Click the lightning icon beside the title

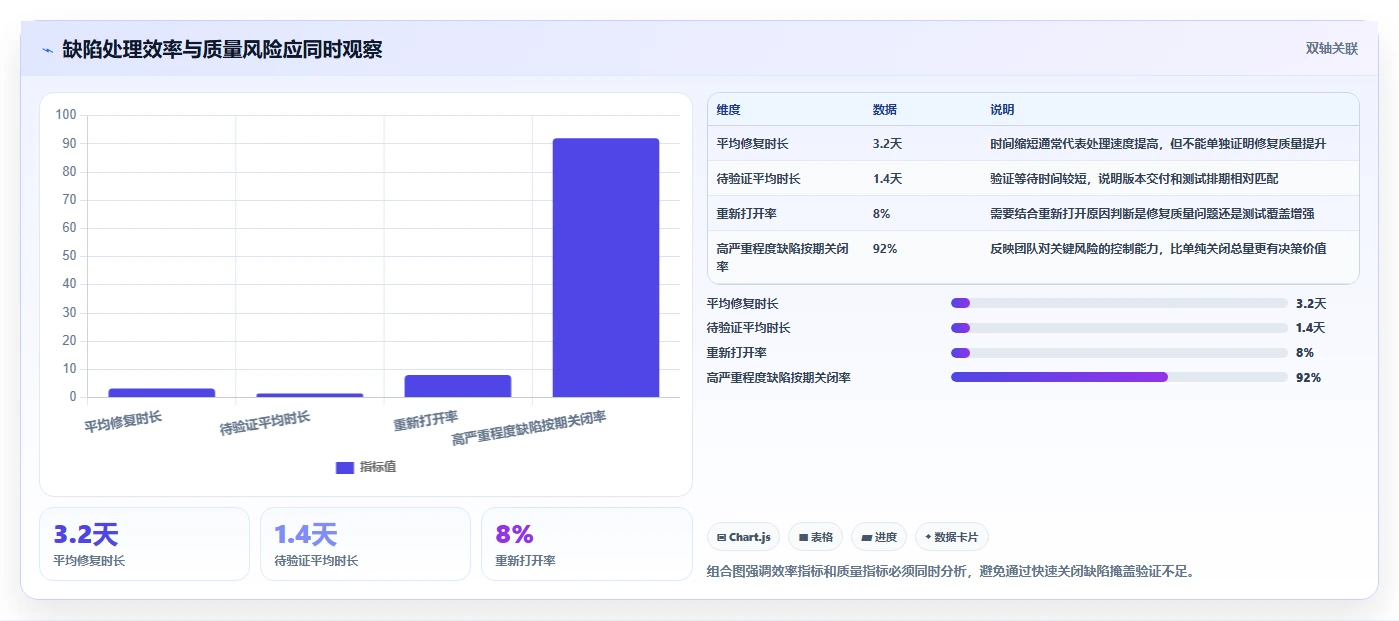click(x=47, y=50)
